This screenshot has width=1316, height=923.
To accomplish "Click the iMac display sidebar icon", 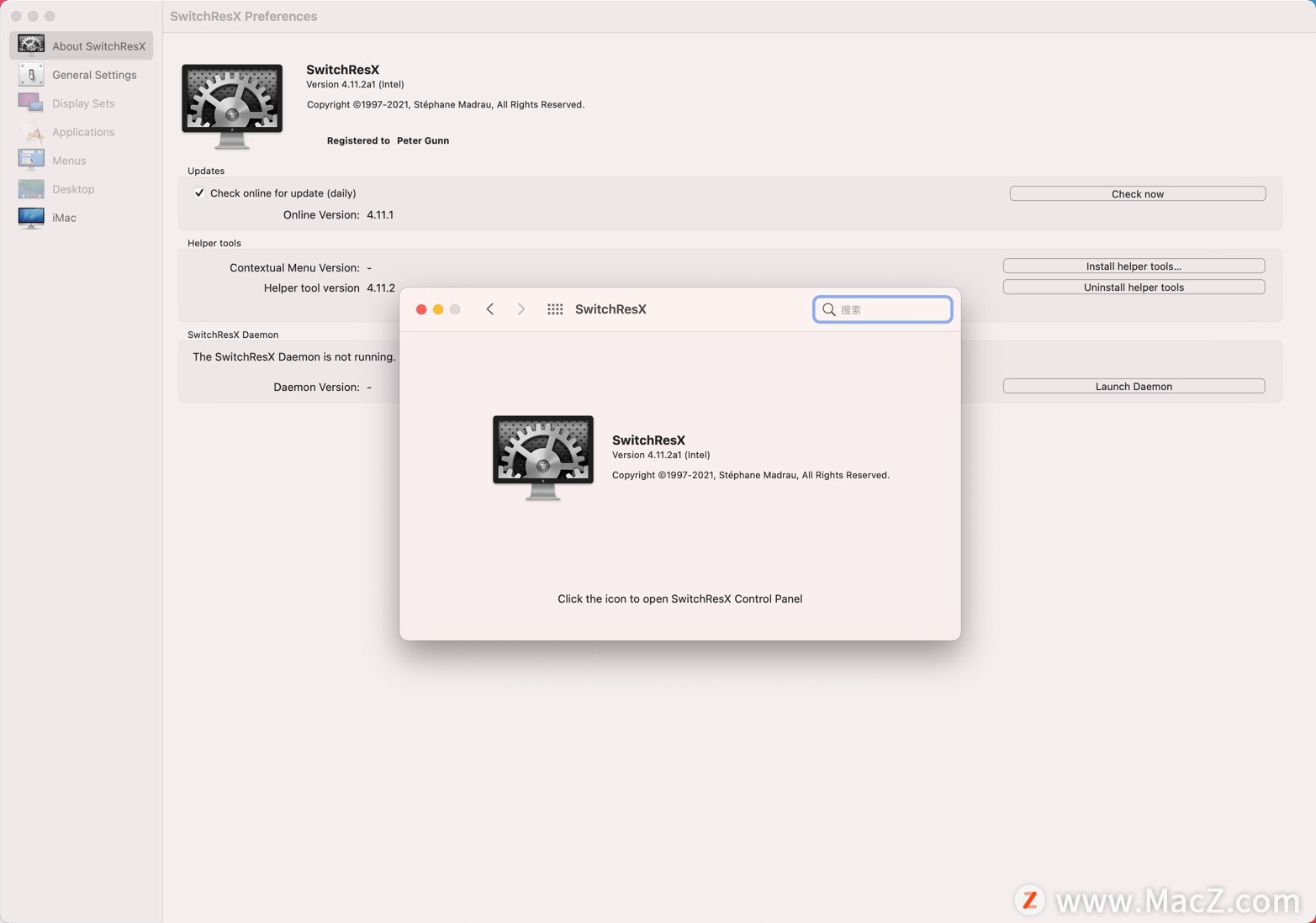I will pyautogui.click(x=31, y=217).
